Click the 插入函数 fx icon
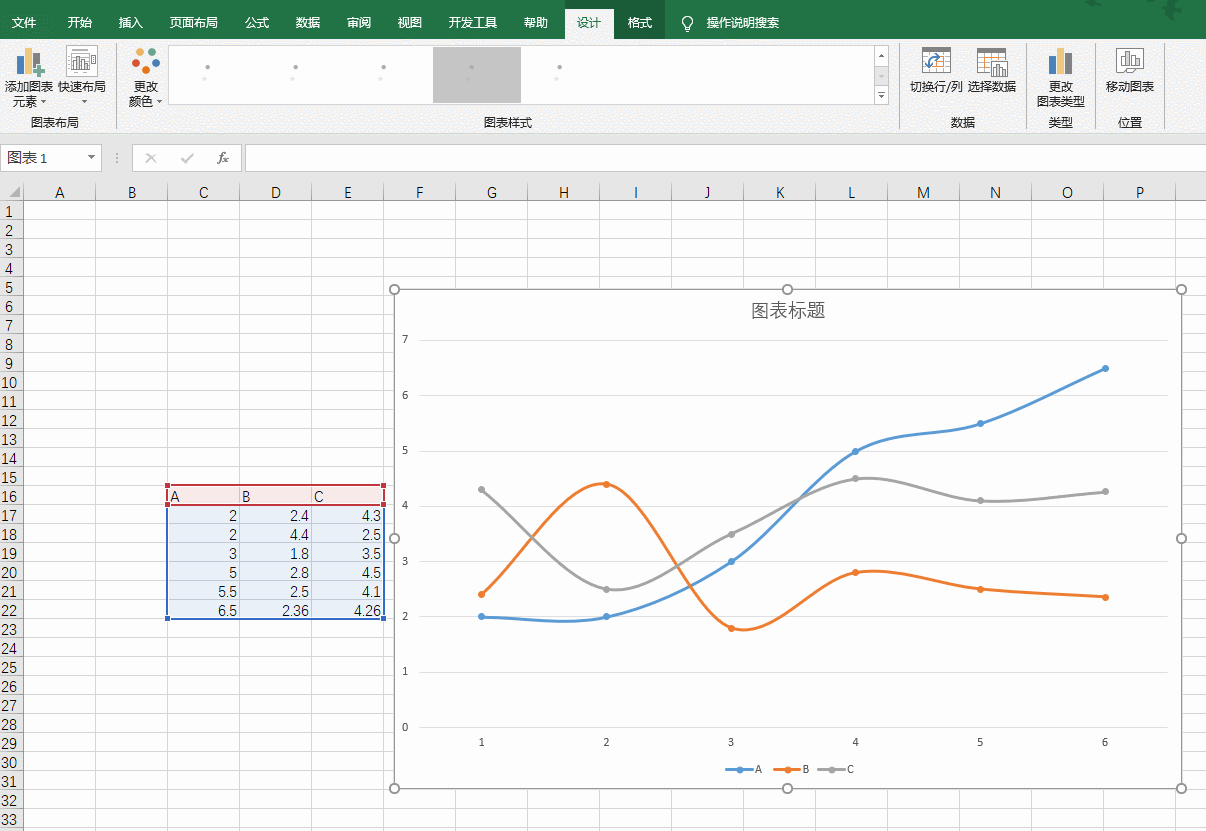Image resolution: width=1206 pixels, height=831 pixels. pyautogui.click(x=223, y=157)
